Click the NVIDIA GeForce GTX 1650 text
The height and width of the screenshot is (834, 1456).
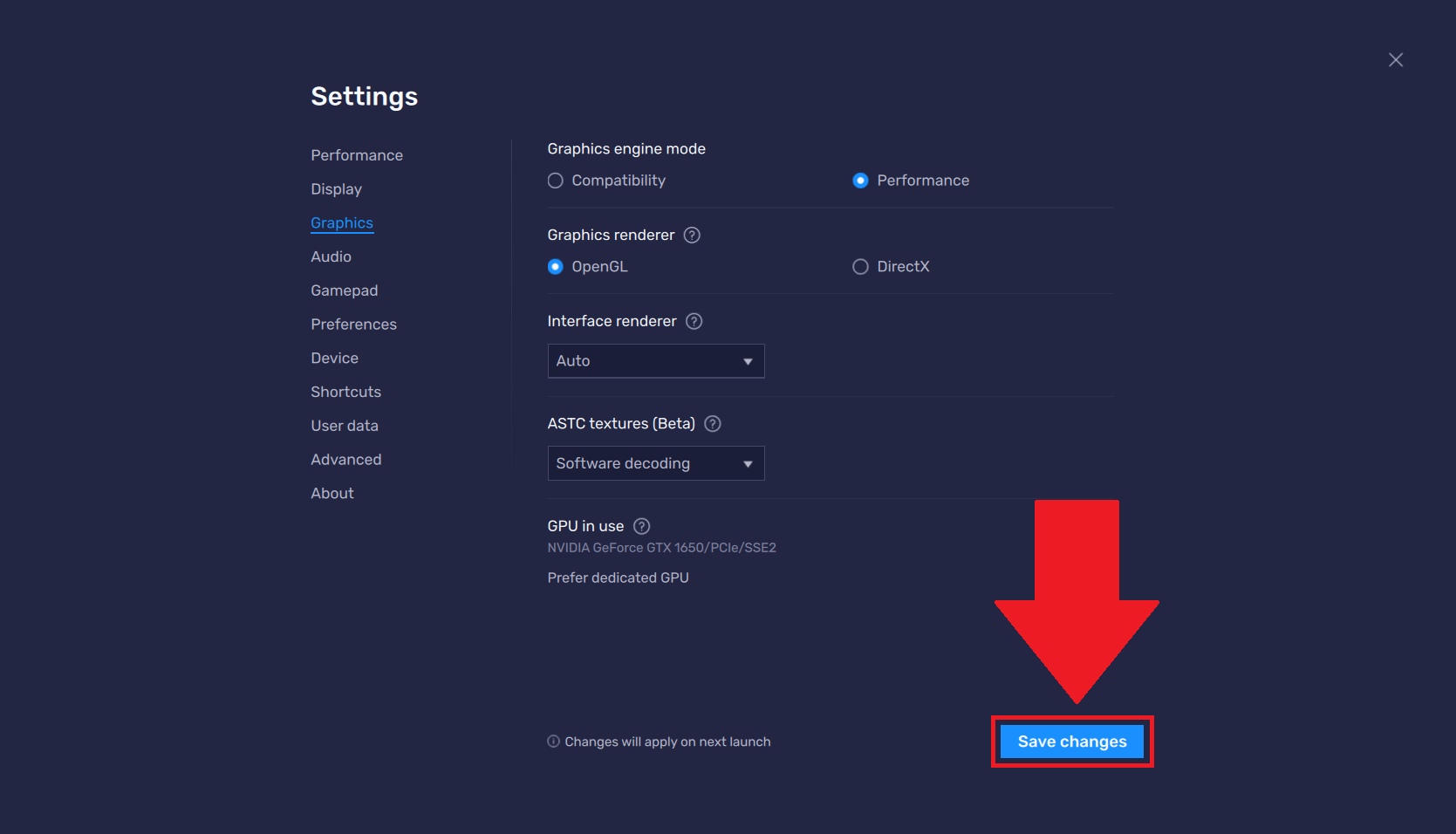pos(661,548)
